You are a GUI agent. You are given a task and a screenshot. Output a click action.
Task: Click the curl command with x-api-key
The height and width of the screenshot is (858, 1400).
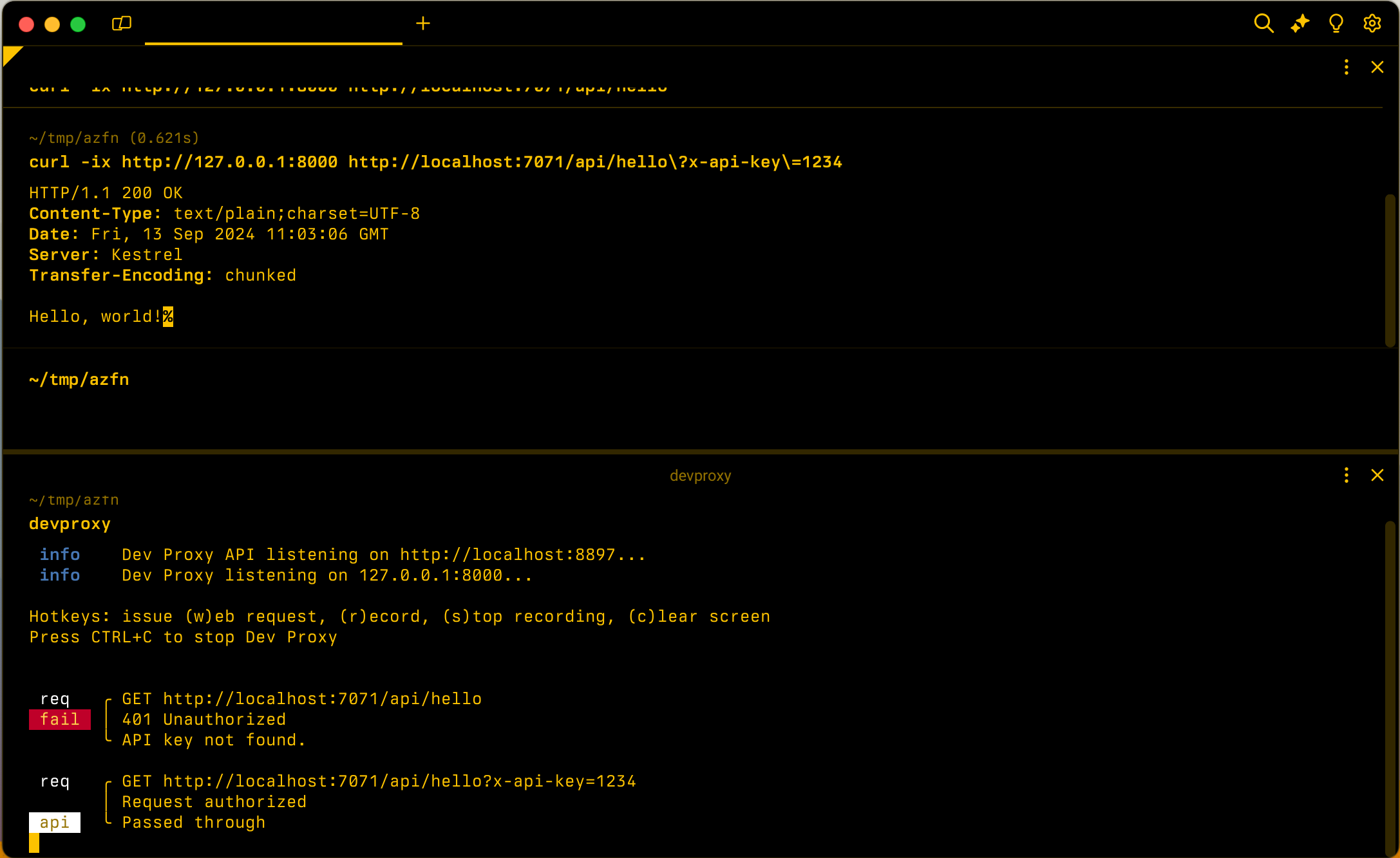pos(435,162)
